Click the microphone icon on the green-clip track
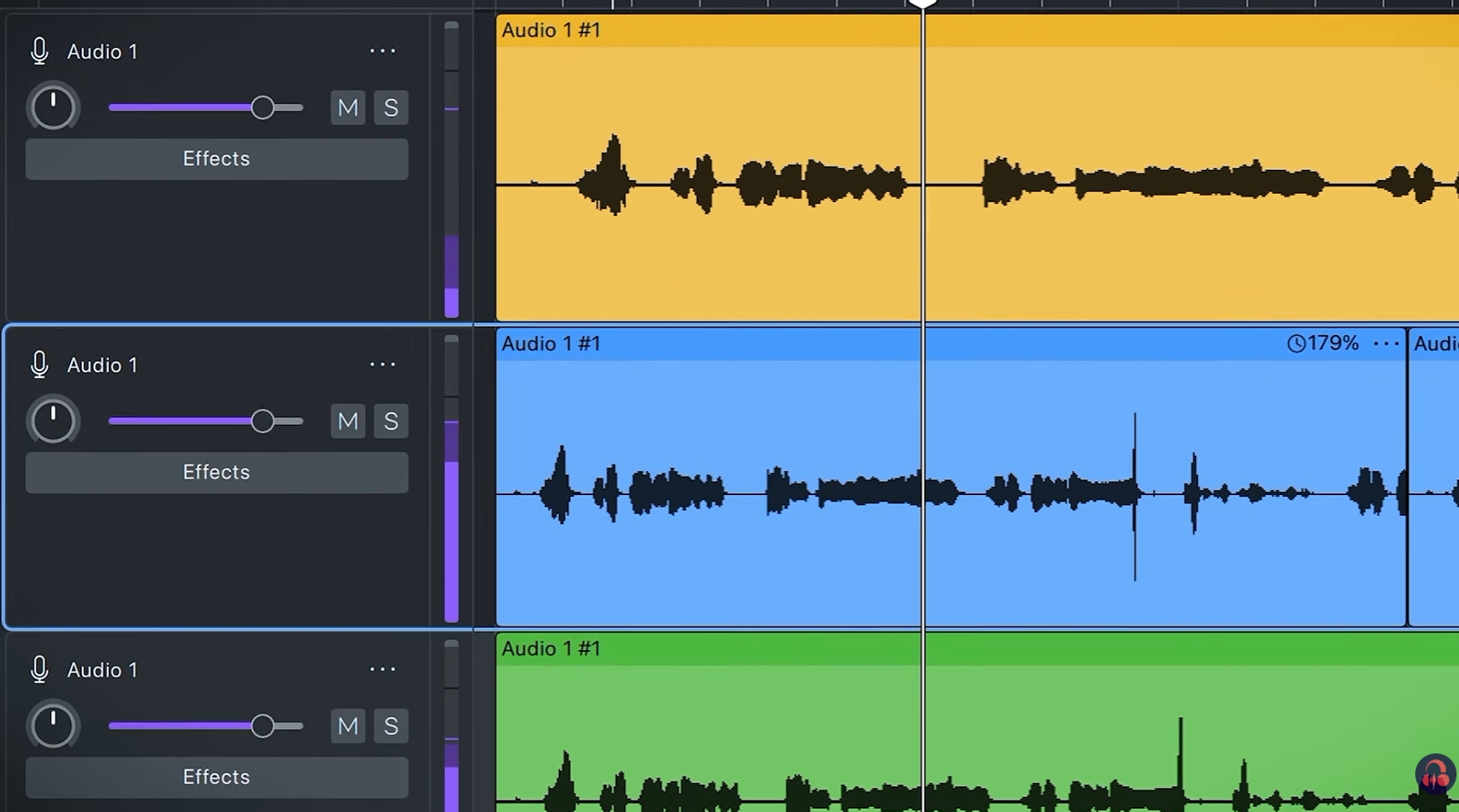1459x812 pixels. (x=39, y=669)
